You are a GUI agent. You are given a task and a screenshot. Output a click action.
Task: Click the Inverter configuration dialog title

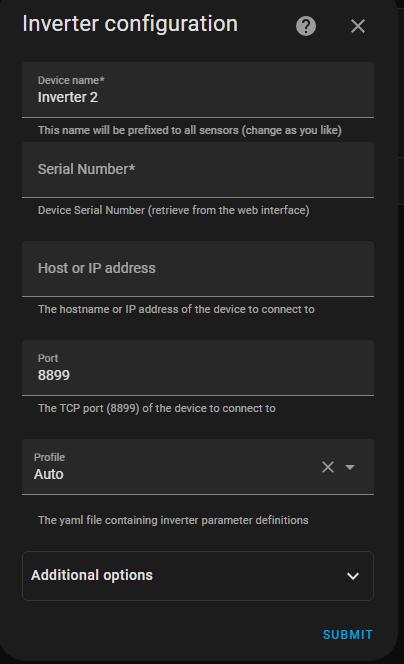point(130,24)
